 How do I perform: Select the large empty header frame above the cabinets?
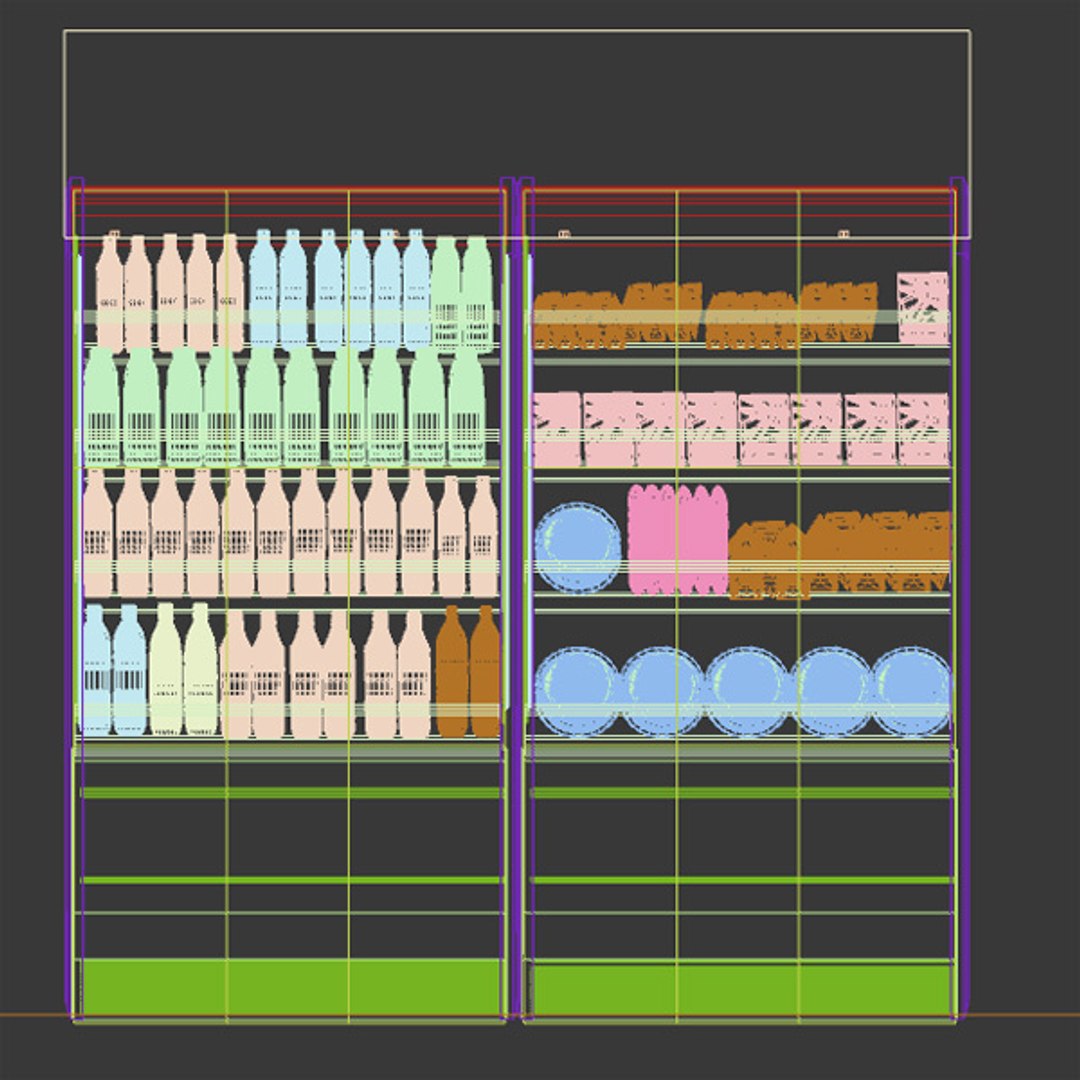[x=517, y=134]
